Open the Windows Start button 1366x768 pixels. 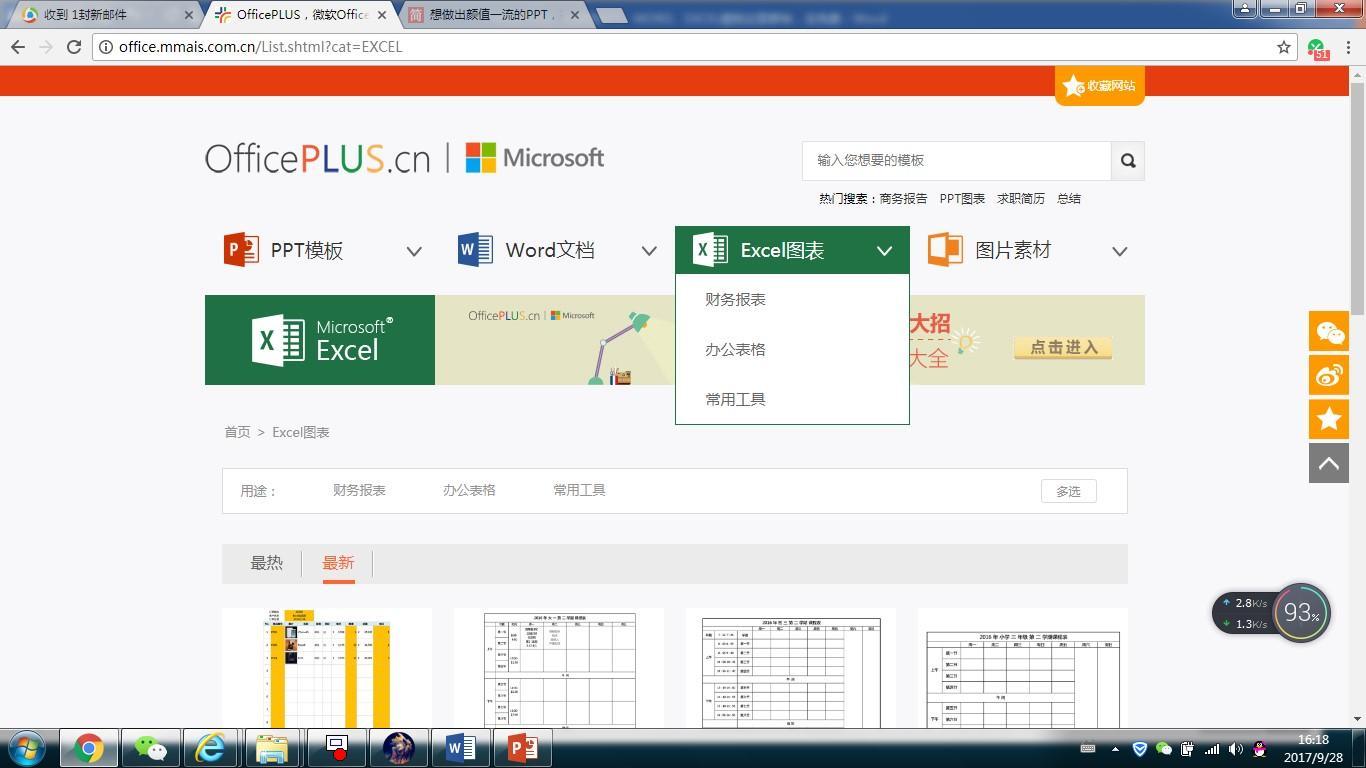point(25,748)
